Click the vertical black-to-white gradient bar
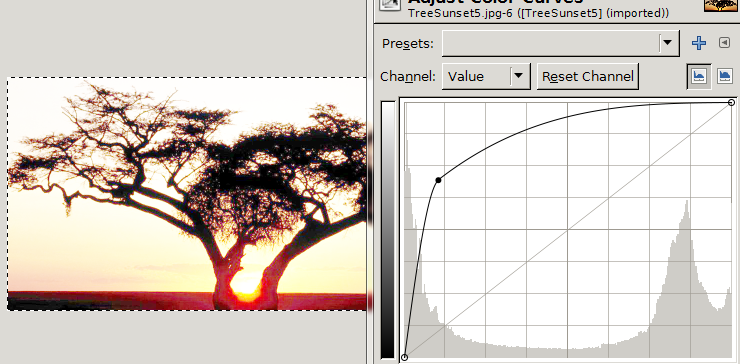This screenshot has height=364, width=740. 387,229
